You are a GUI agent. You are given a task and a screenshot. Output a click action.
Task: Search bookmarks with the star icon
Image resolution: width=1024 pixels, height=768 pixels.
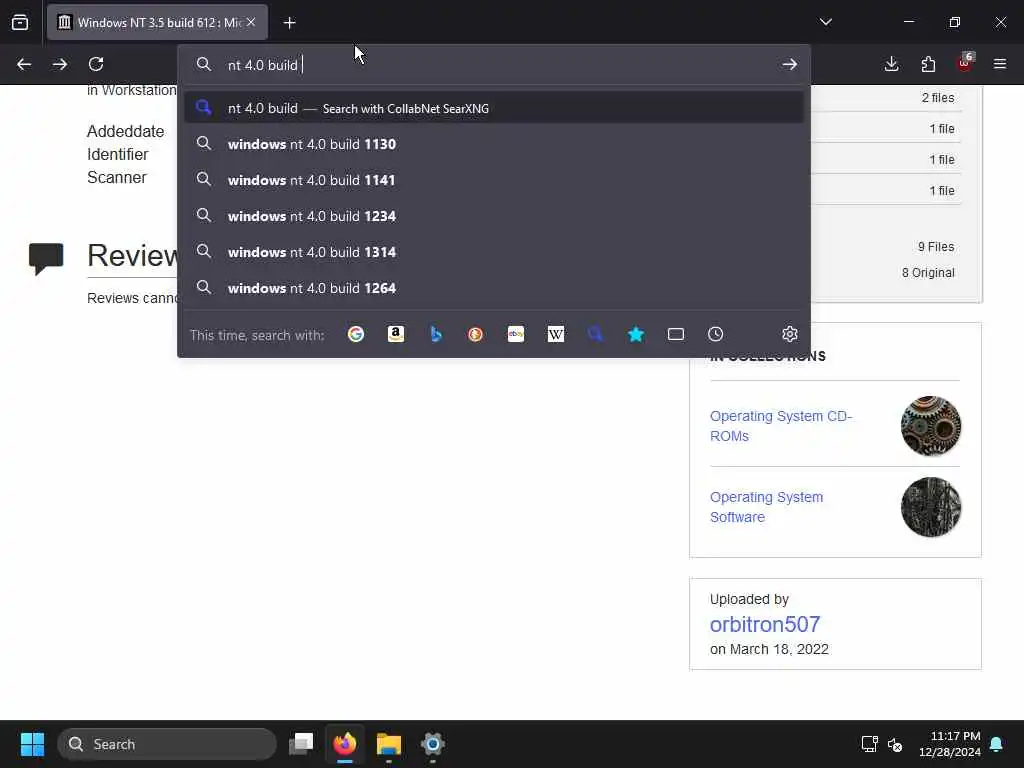(x=636, y=334)
